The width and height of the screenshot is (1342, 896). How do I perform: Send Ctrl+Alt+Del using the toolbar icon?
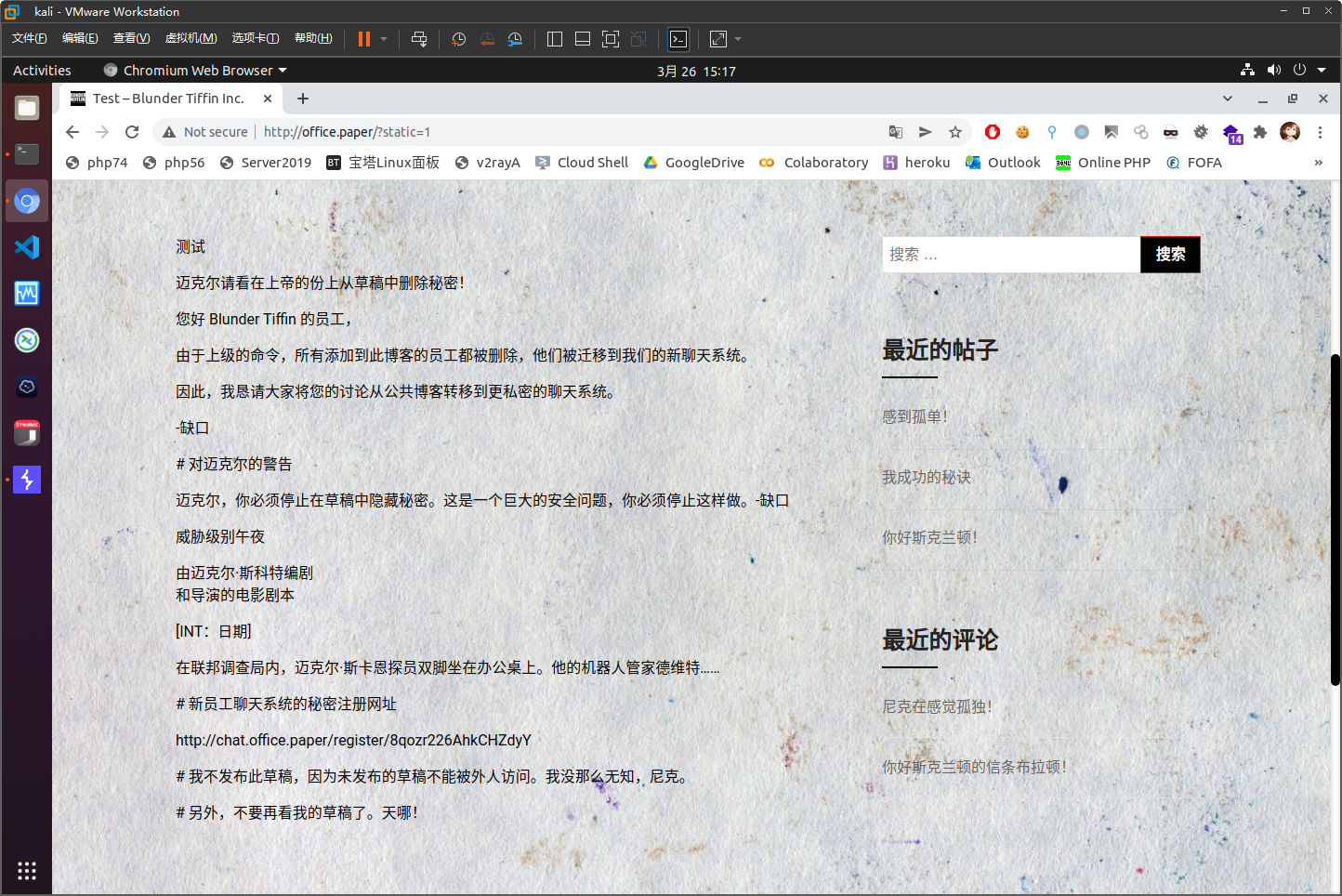click(x=419, y=38)
